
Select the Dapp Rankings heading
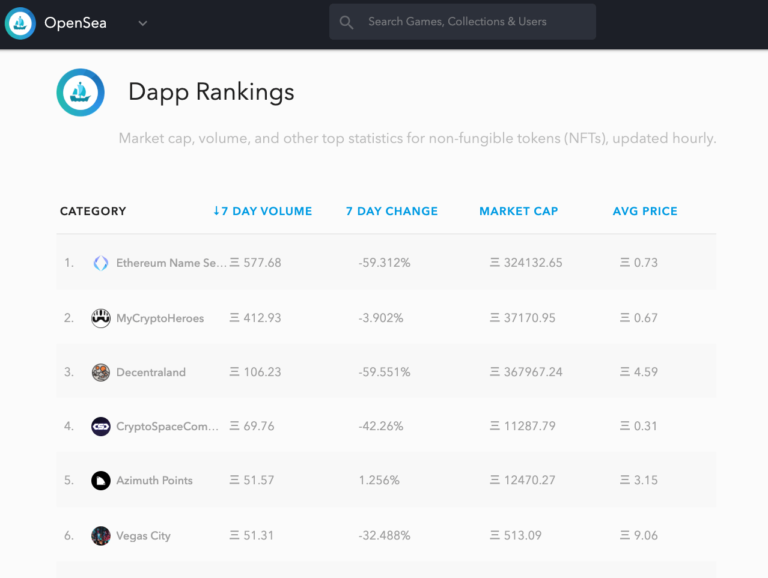click(x=211, y=92)
